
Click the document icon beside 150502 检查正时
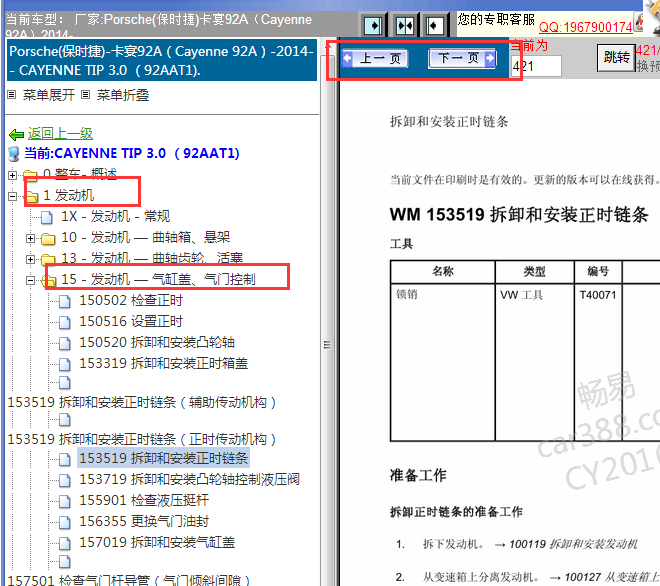click(64, 302)
